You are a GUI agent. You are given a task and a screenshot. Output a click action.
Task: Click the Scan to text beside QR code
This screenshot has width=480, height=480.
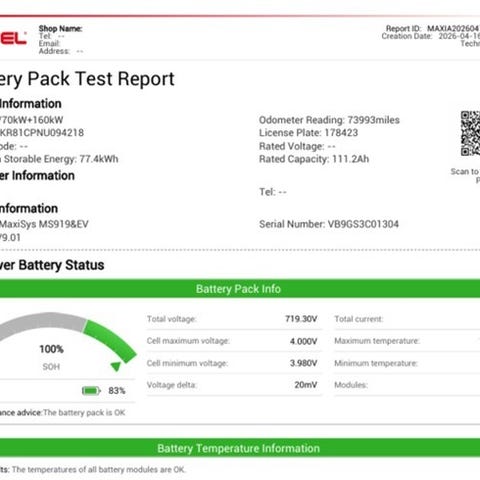point(465,171)
